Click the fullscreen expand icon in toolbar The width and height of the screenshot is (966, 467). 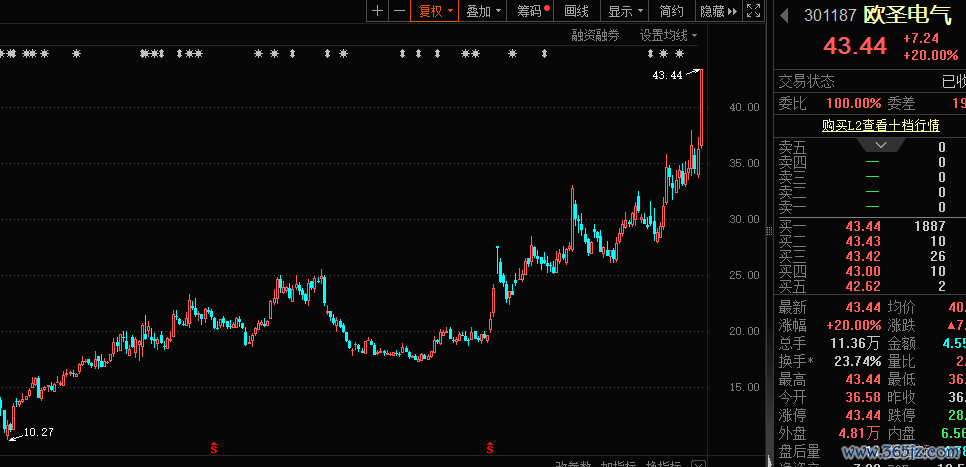pos(754,11)
